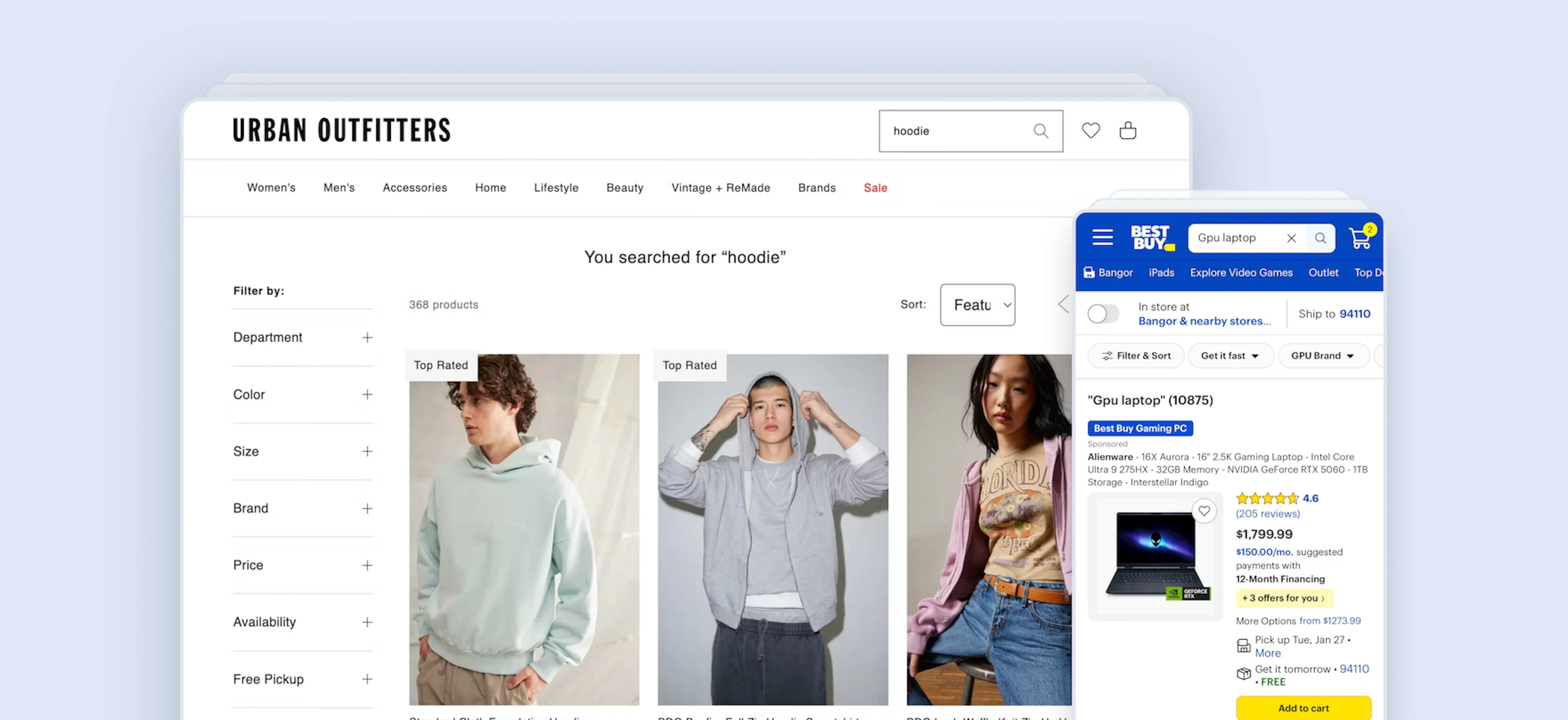Select the Men's navigation menu item
Screen dimensions: 1568x720
click(339, 188)
